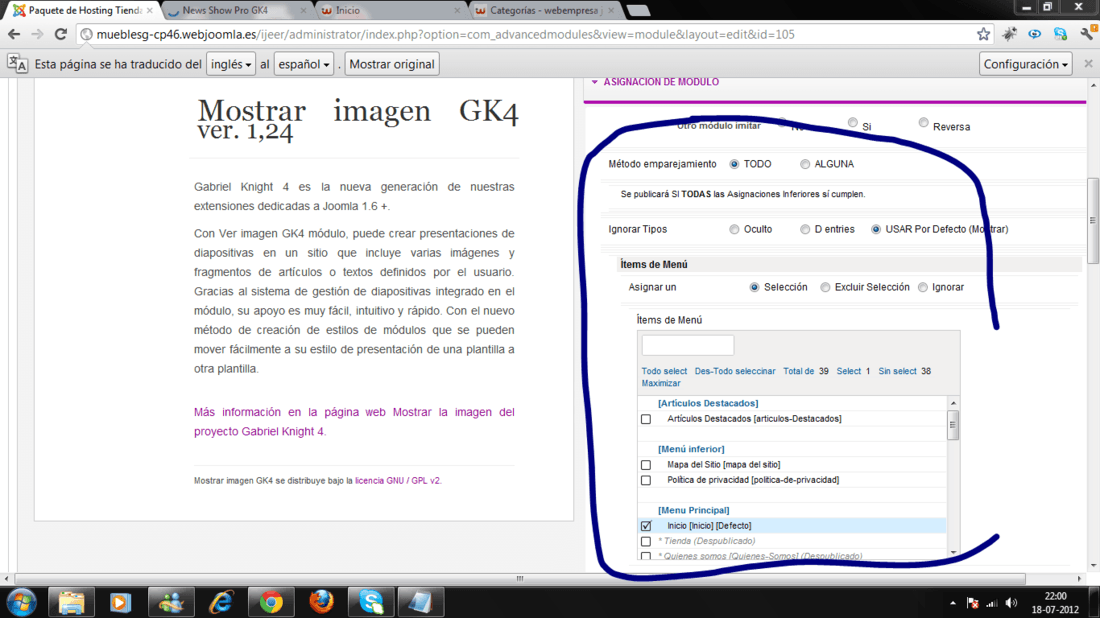Open the bug extension icon in toolbar
The height and width of the screenshot is (618, 1100).
pyautogui.click(x=1010, y=34)
